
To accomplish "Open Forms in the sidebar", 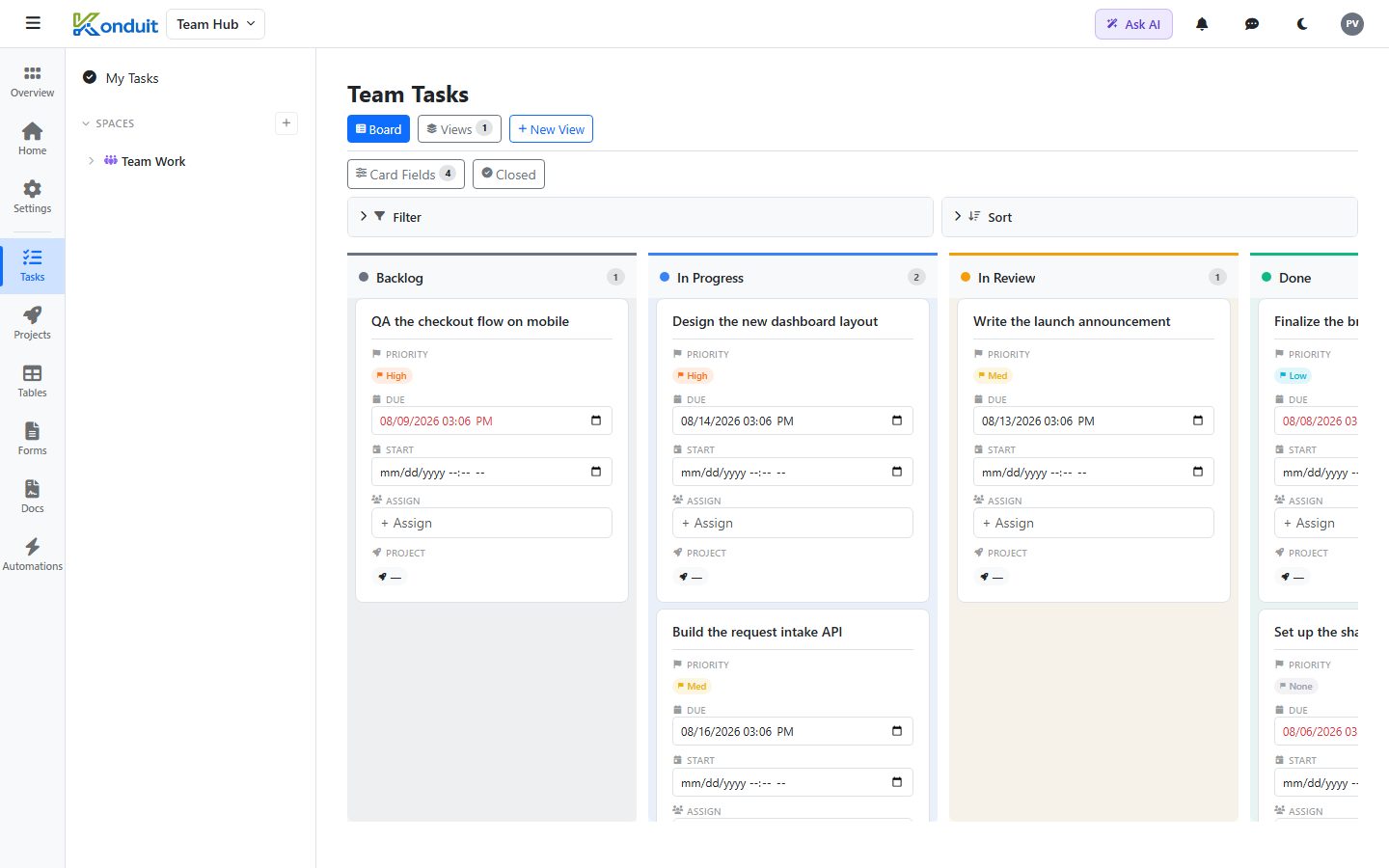I will coord(33,439).
